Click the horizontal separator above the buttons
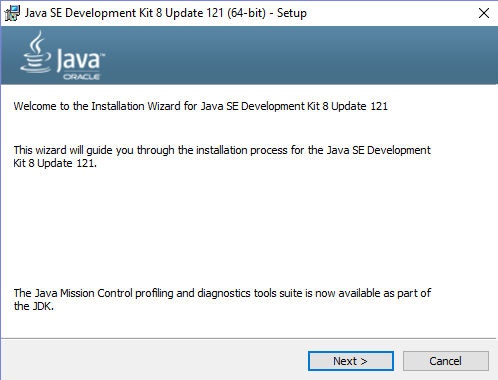 tap(249, 339)
